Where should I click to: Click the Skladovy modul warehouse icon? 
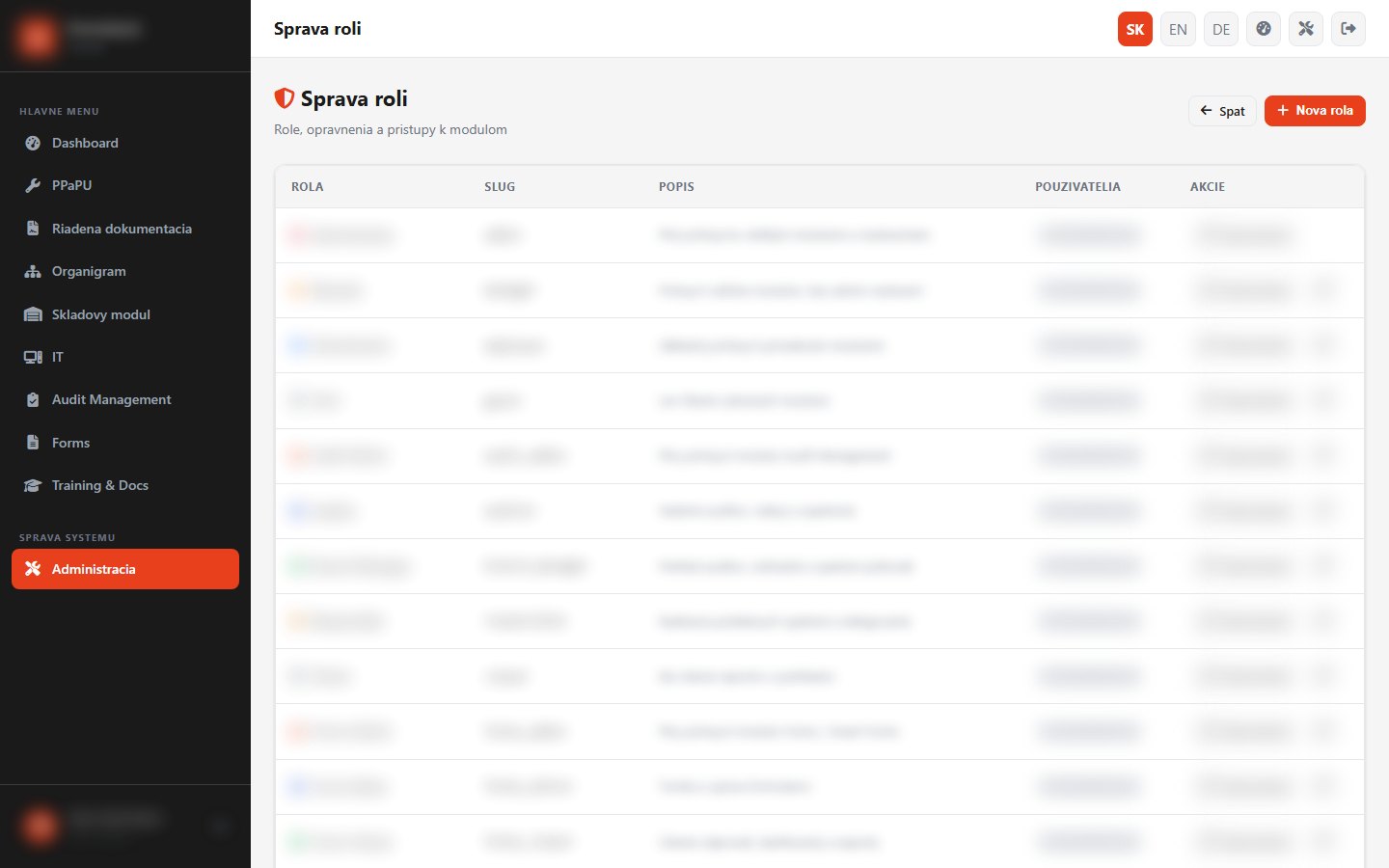coord(33,314)
